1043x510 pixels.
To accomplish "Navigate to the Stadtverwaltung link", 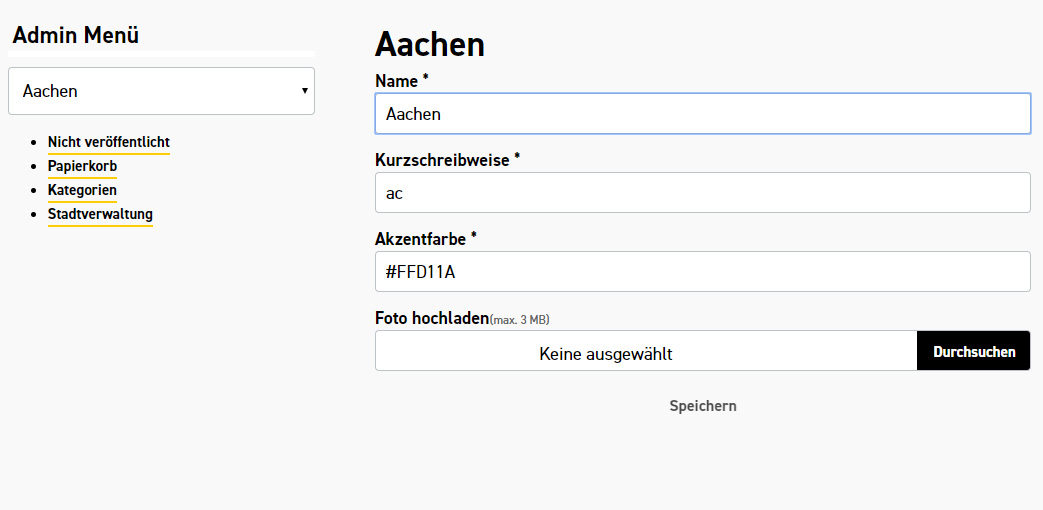I will pyautogui.click(x=100, y=214).
